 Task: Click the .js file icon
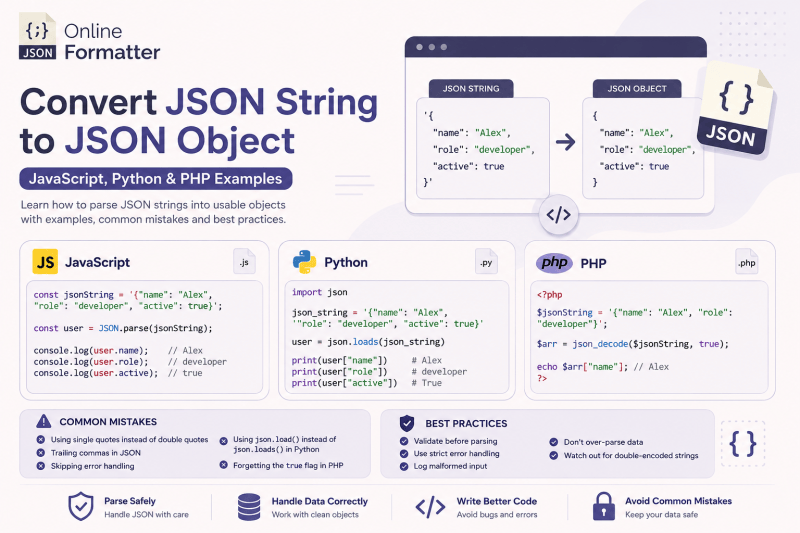click(x=244, y=262)
